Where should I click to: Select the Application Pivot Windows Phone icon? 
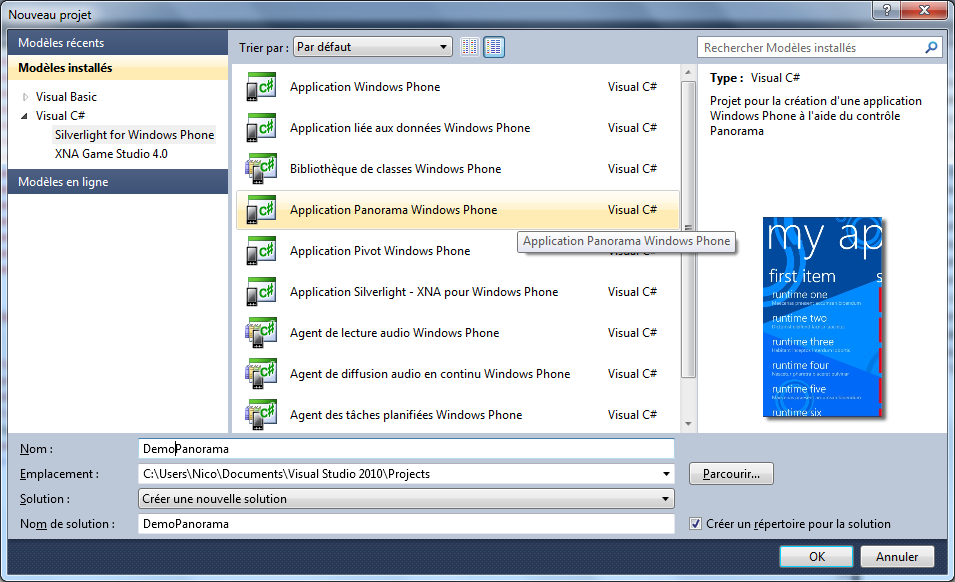point(260,251)
